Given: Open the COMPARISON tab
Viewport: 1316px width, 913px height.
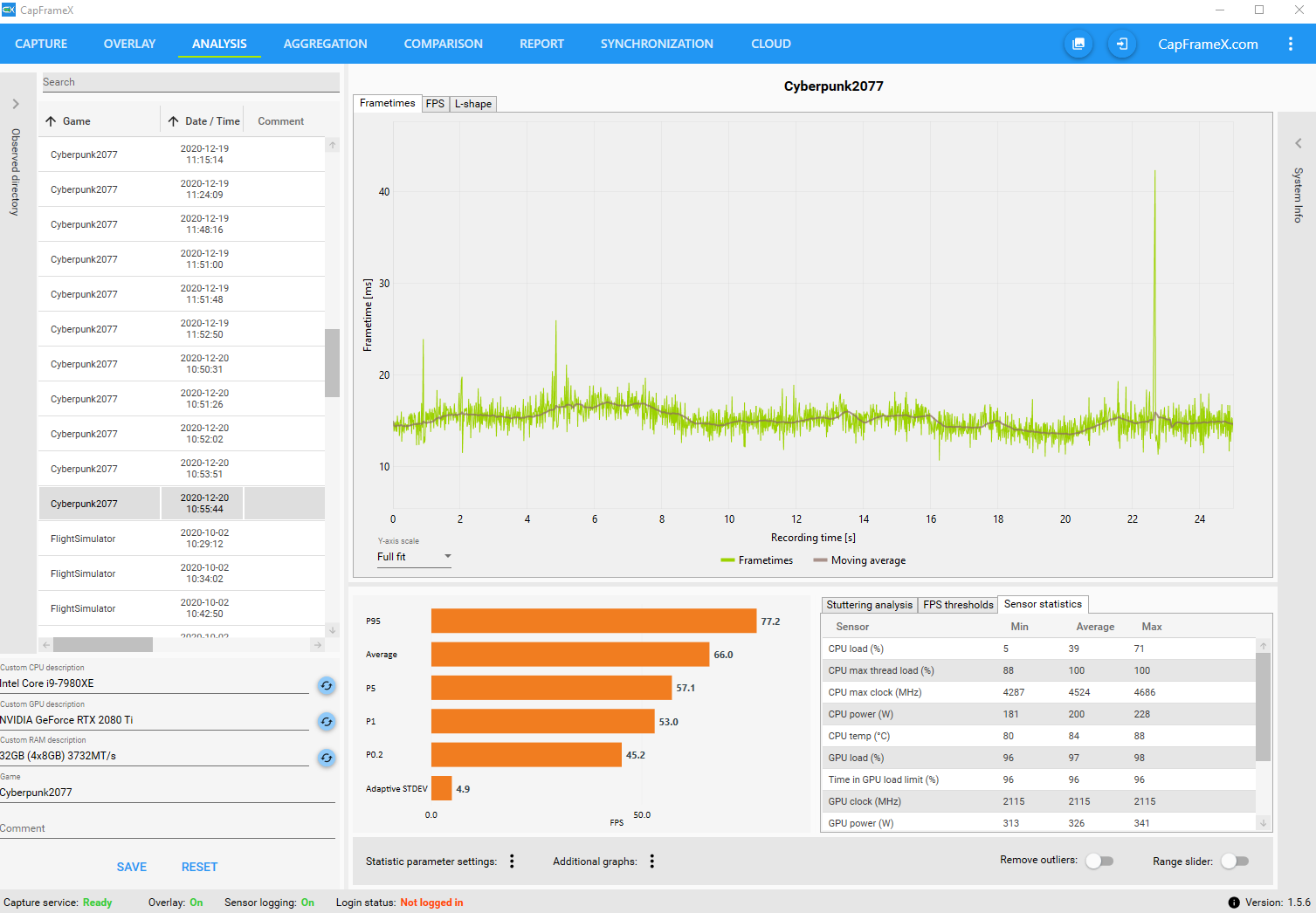Looking at the screenshot, I should tap(444, 44).
